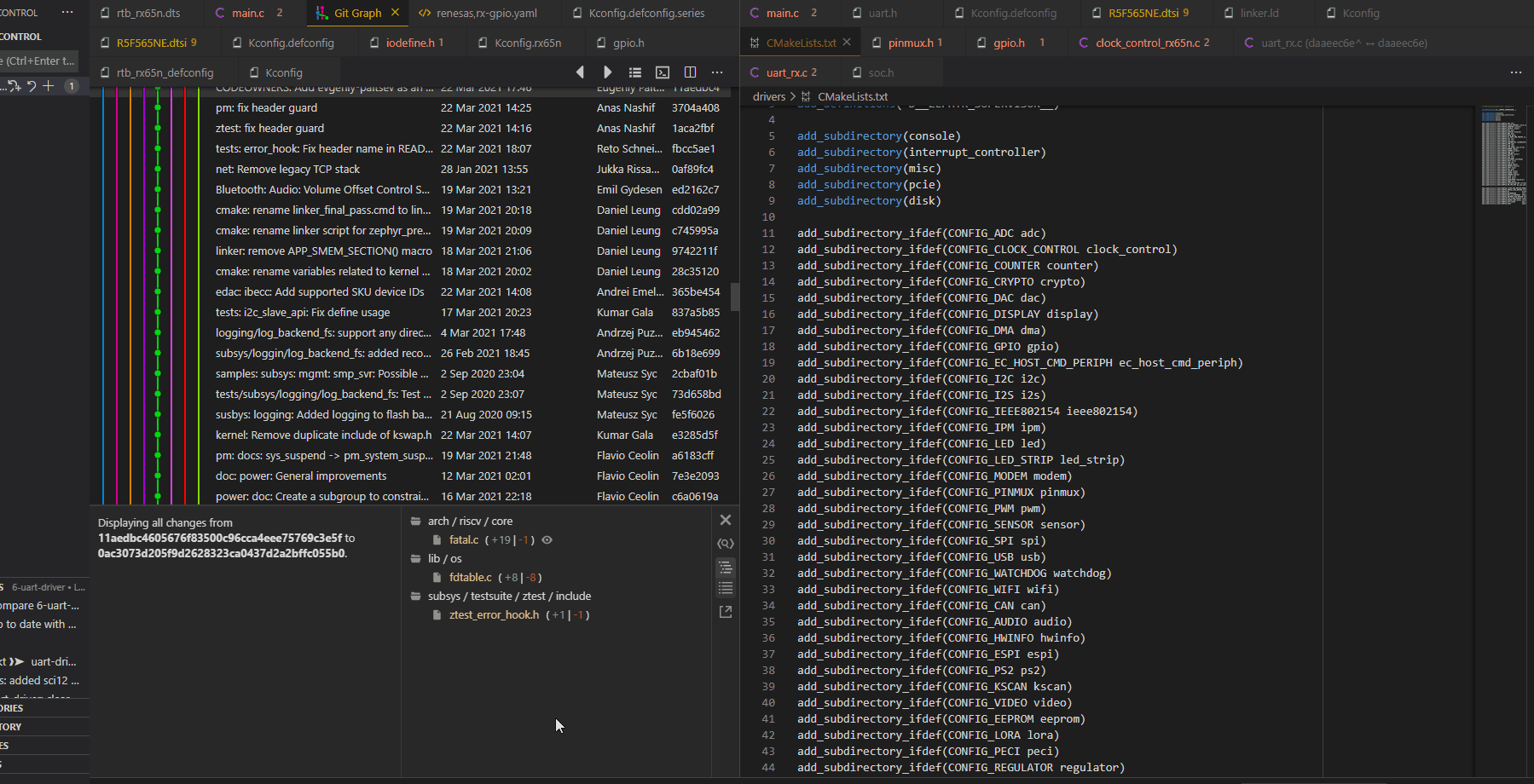This screenshot has height=784, width=1534.
Task: Click the eye icon beside fatal.c
Action: (547, 539)
